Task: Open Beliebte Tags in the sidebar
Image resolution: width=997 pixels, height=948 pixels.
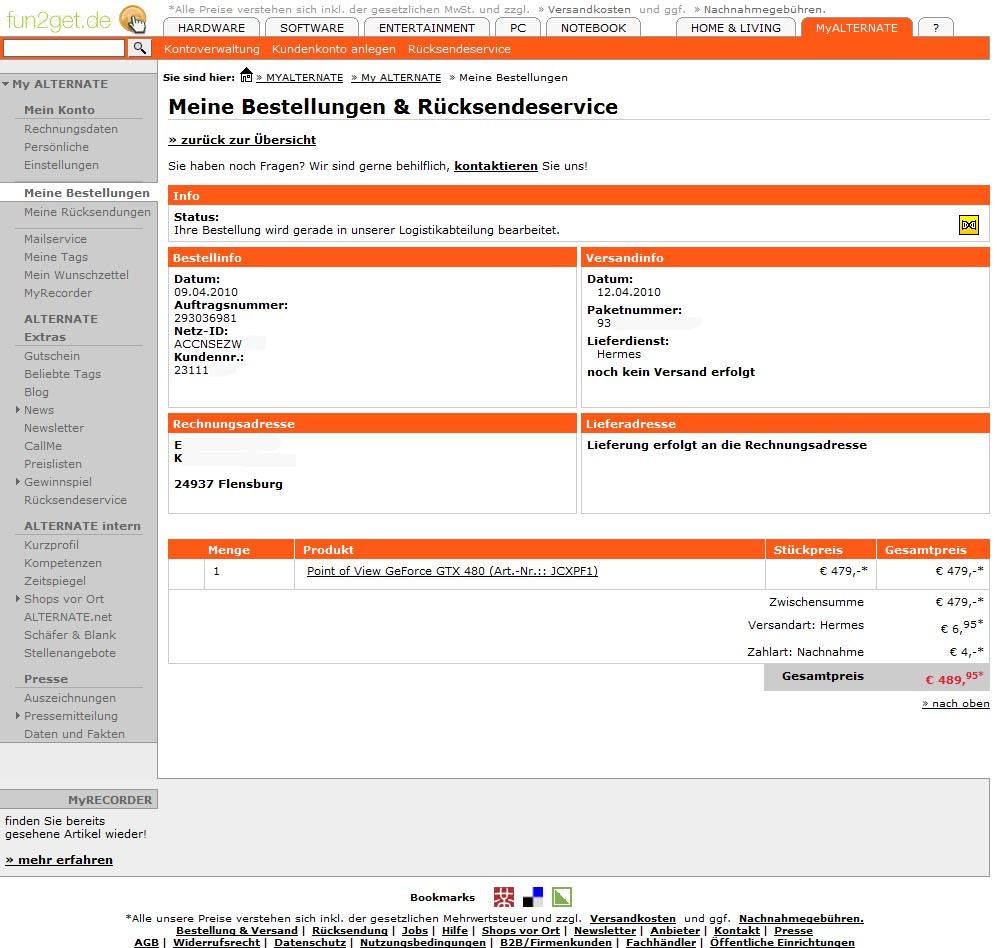Action: [x=62, y=374]
